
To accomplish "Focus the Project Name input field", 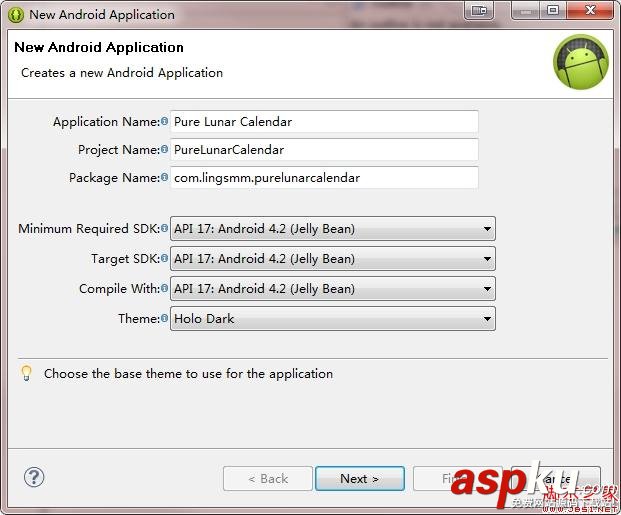I will tap(324, 150).
